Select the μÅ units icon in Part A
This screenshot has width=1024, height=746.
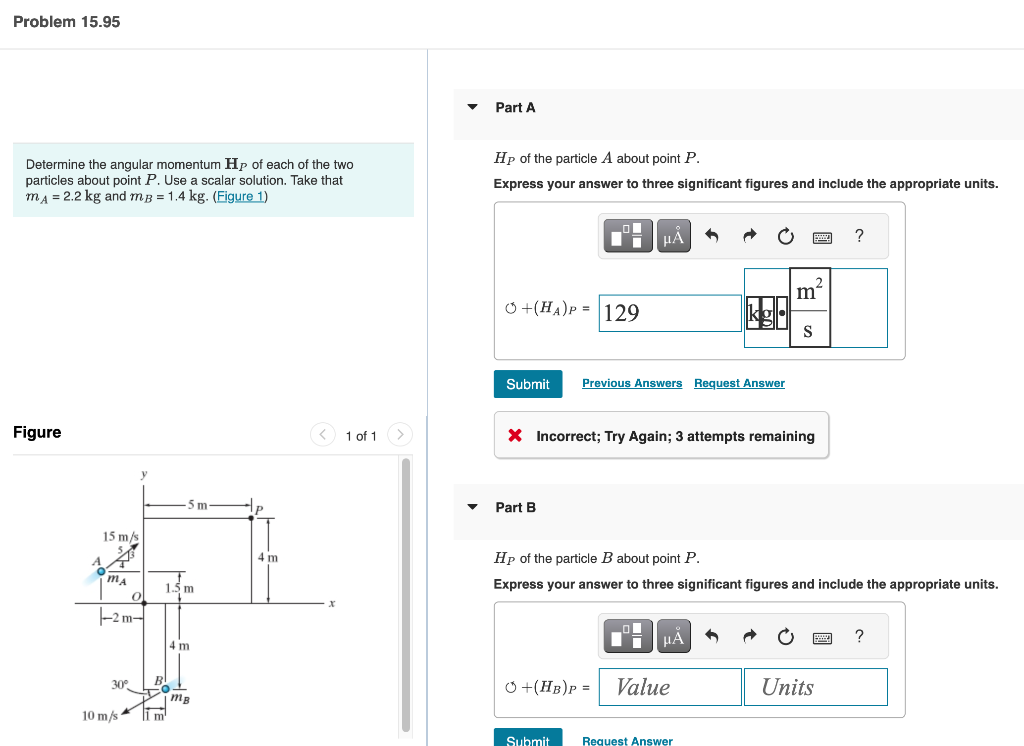coord(671,235)
